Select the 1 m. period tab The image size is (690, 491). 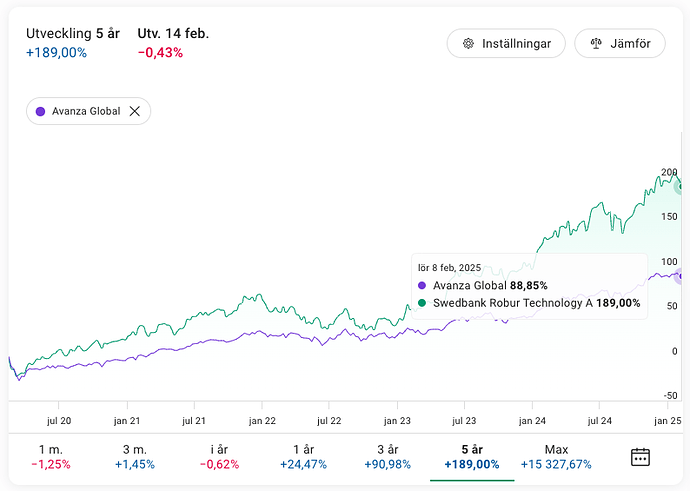[51, 457]
